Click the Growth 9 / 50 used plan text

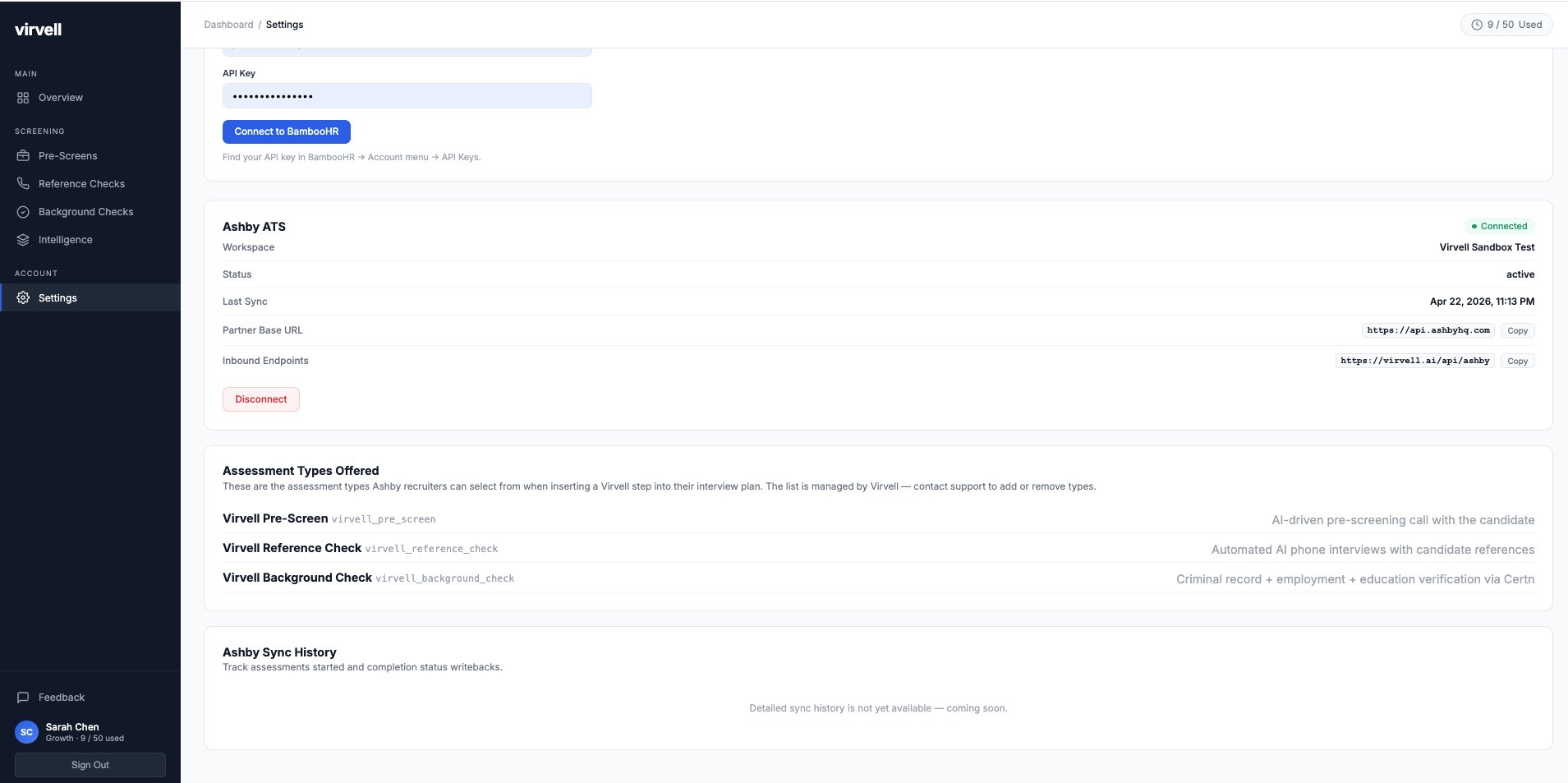85,739
